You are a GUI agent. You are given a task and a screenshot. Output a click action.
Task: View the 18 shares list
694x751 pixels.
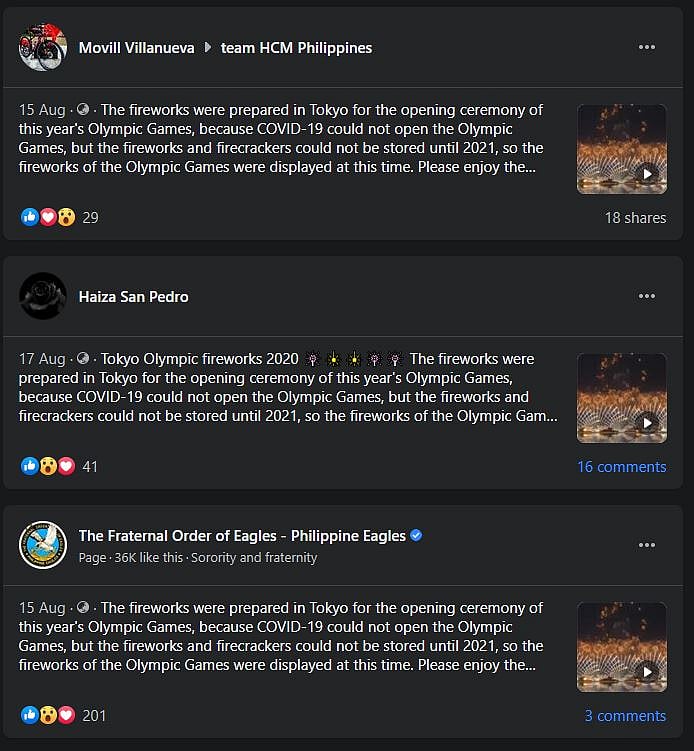(635, 217)
